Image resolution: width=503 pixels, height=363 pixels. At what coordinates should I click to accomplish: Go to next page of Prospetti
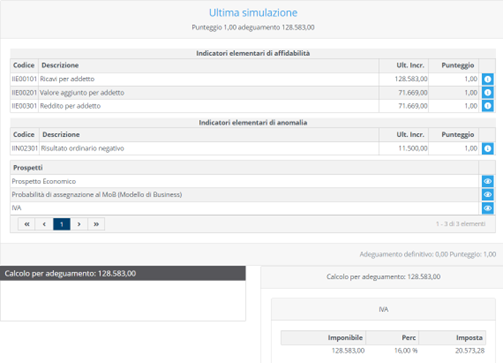[x=79, y=224]
